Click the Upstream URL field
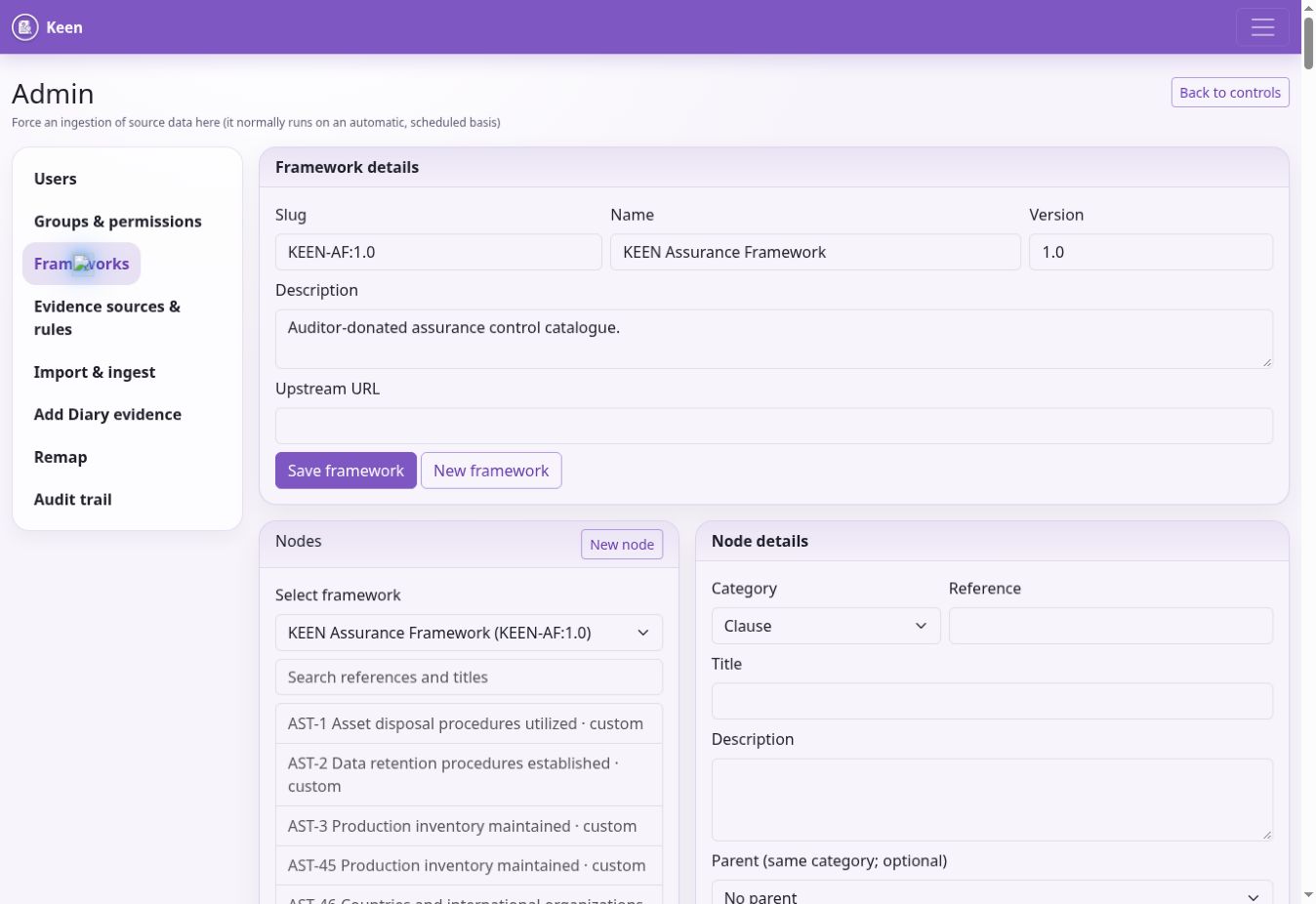Image resolution: width=1316 pixels, height=904 pixels. [x=774, y=426]
